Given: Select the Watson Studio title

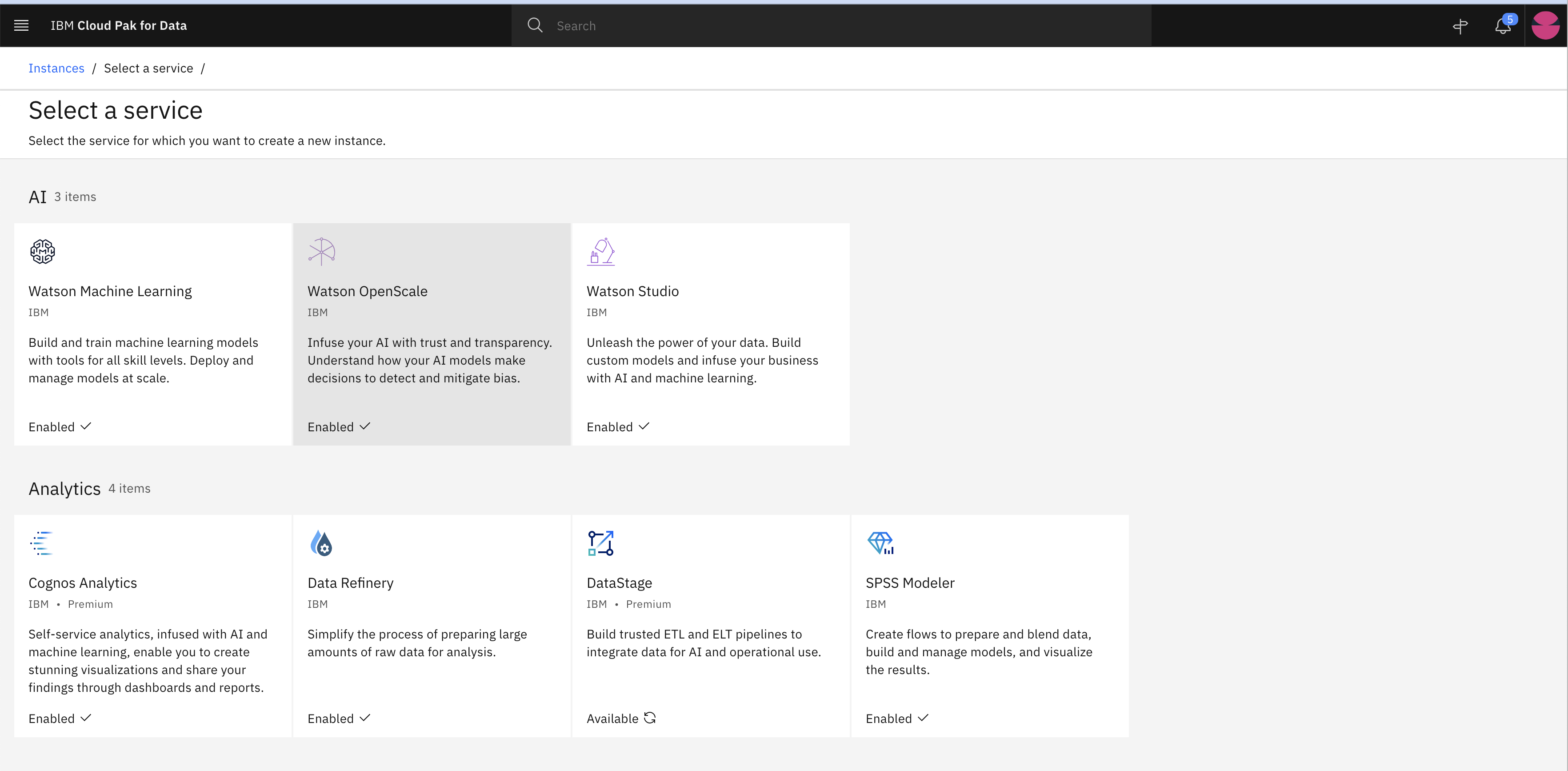Looking at the screenshot, I should (x=632, y=291).
